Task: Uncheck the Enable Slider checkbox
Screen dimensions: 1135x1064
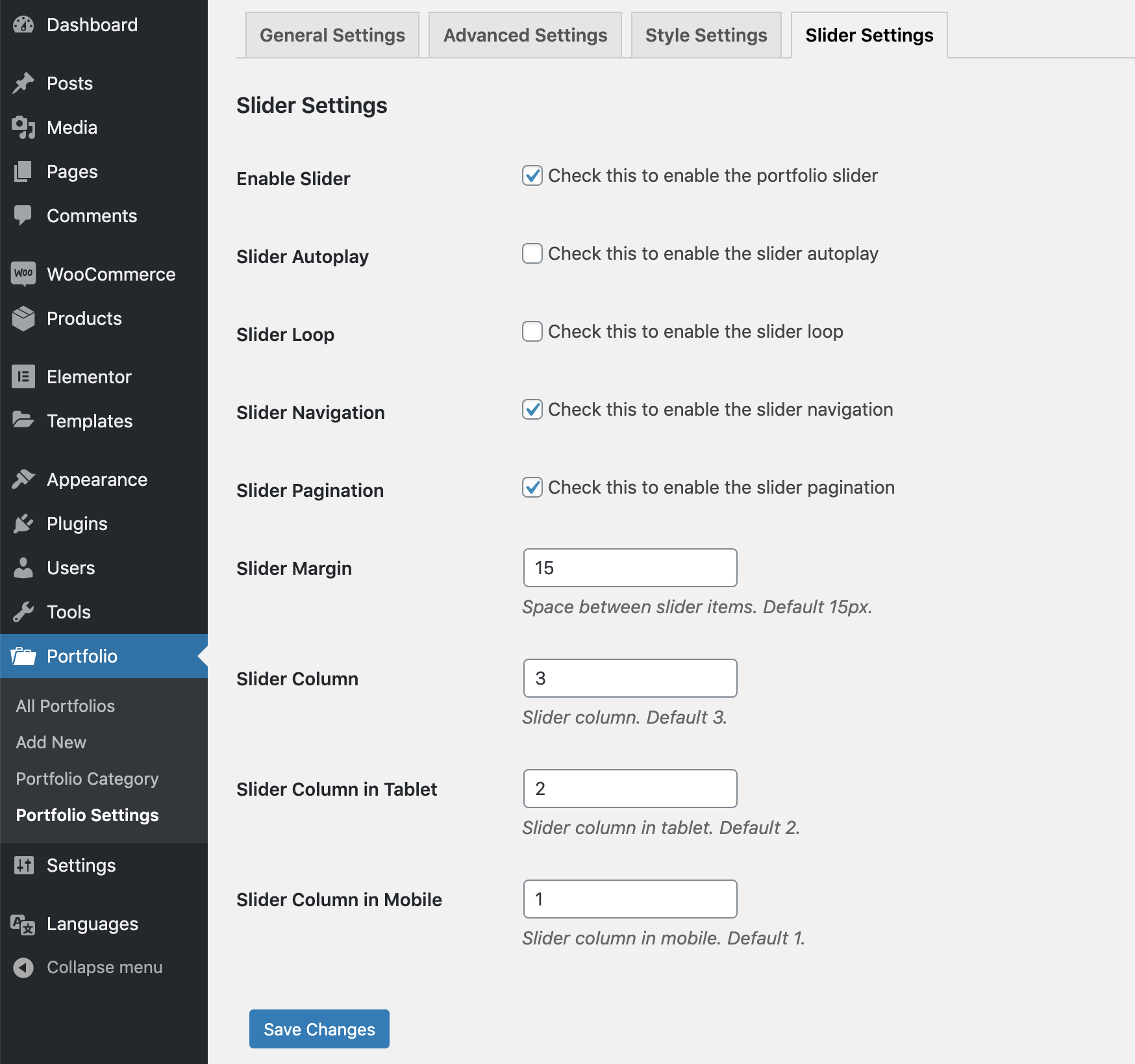Action: tap(532, 175)
